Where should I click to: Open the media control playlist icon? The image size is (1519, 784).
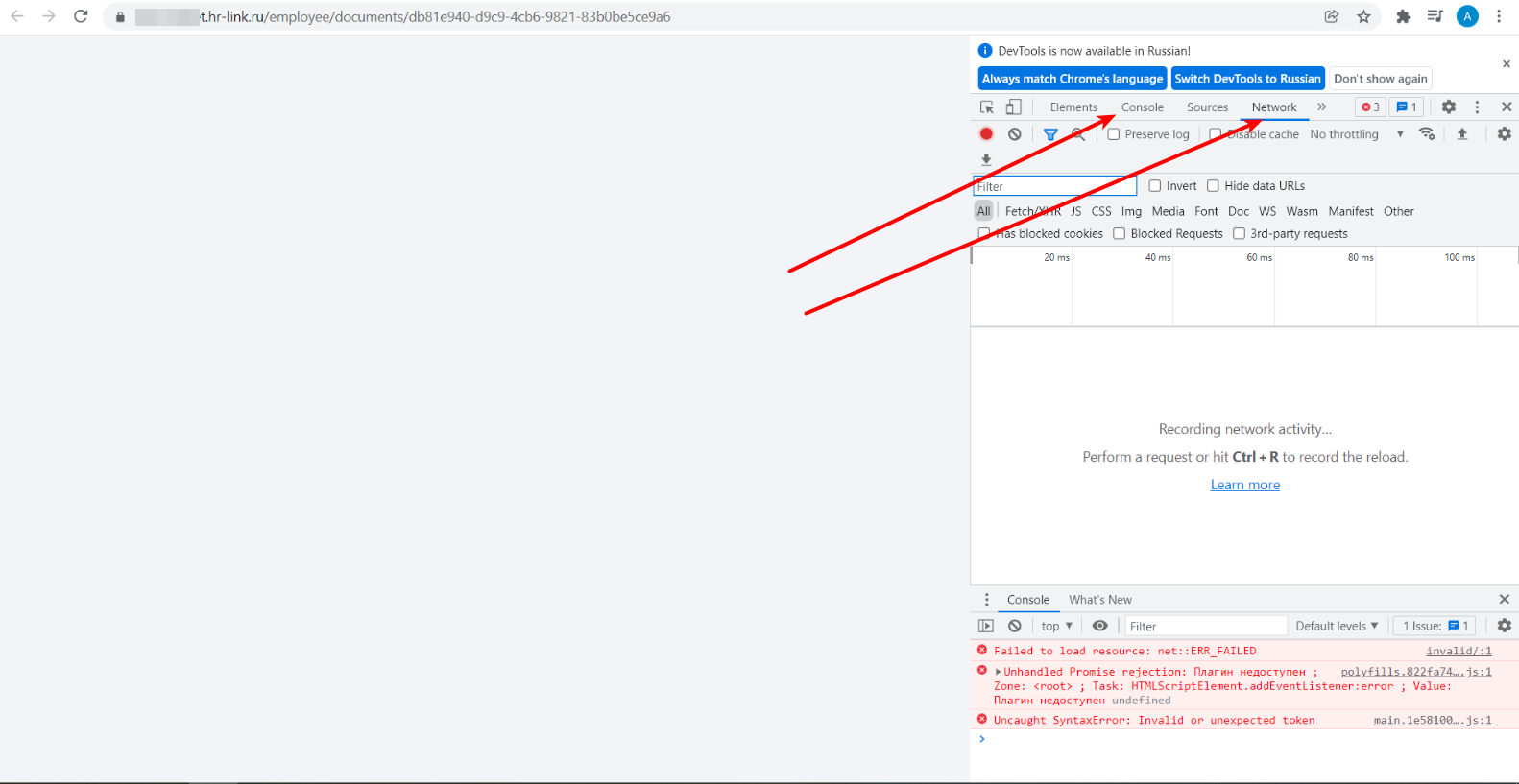[1435, 16]
